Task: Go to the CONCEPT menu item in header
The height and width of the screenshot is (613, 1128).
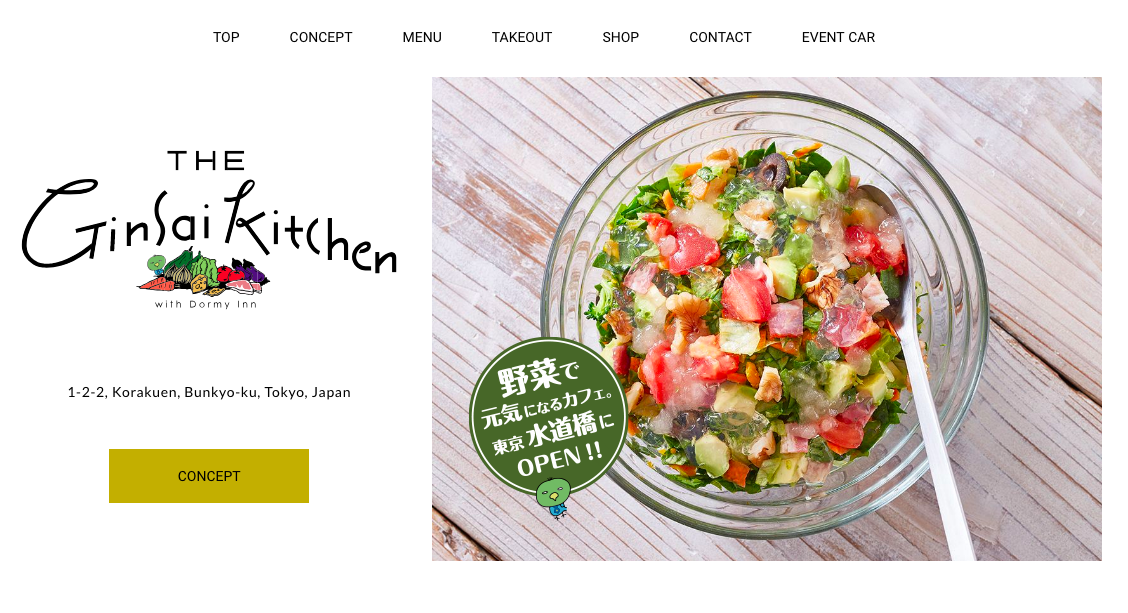Action: 321,37
